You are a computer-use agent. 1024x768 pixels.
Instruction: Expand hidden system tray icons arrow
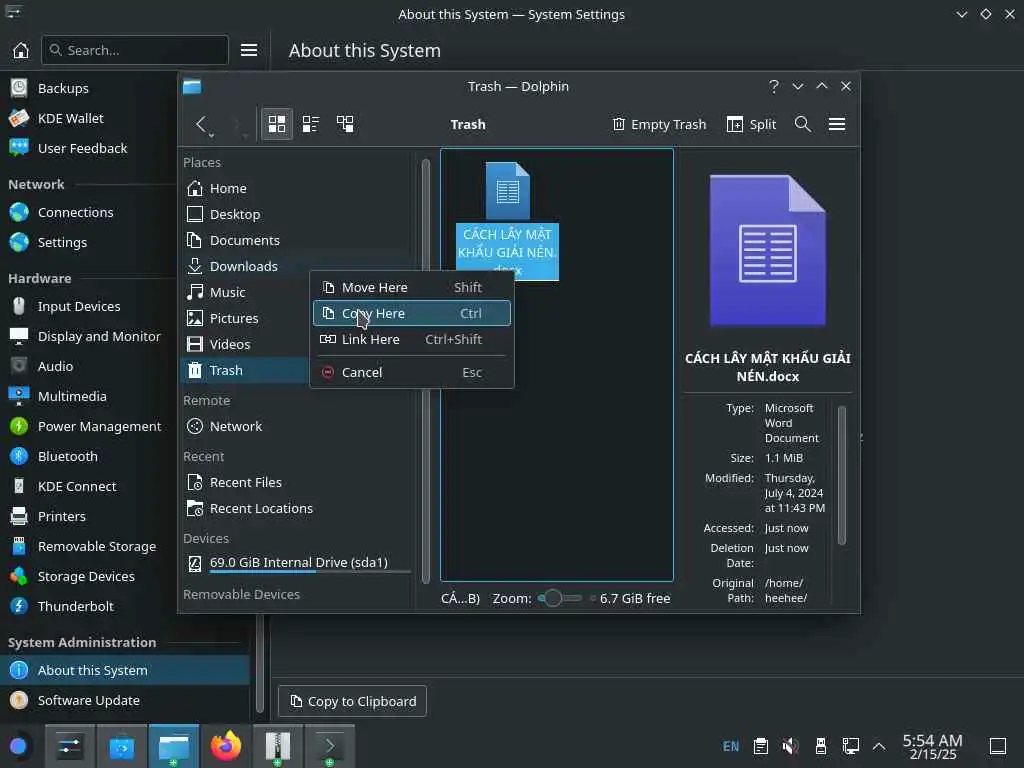pos(880,746)
